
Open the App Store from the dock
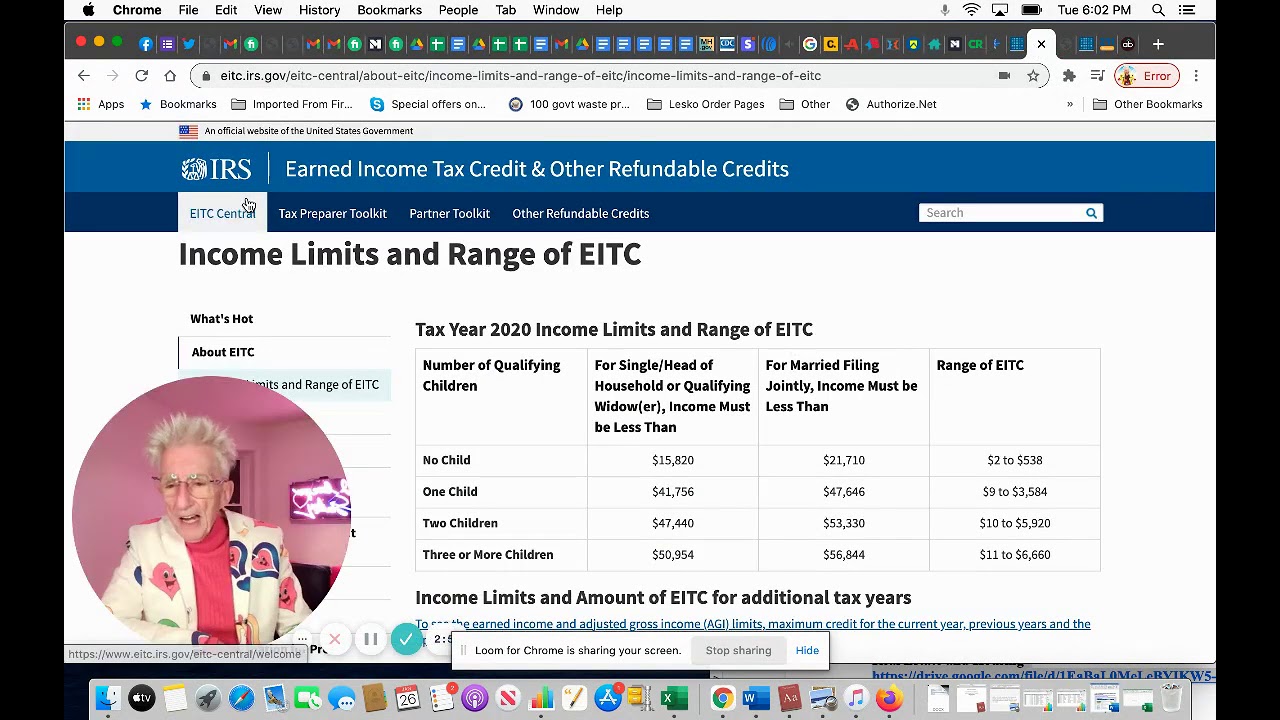pyautogui.click(x=608, y=698)
